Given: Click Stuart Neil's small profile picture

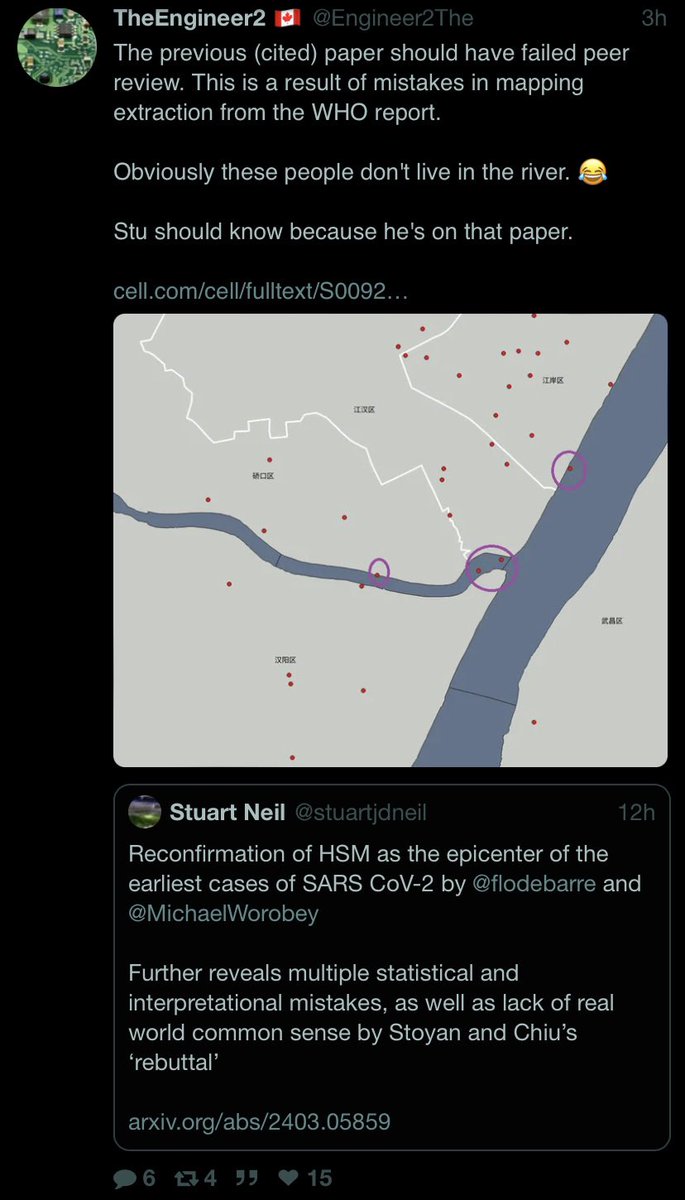Looking at the screenshot, I should pos(145,812).
